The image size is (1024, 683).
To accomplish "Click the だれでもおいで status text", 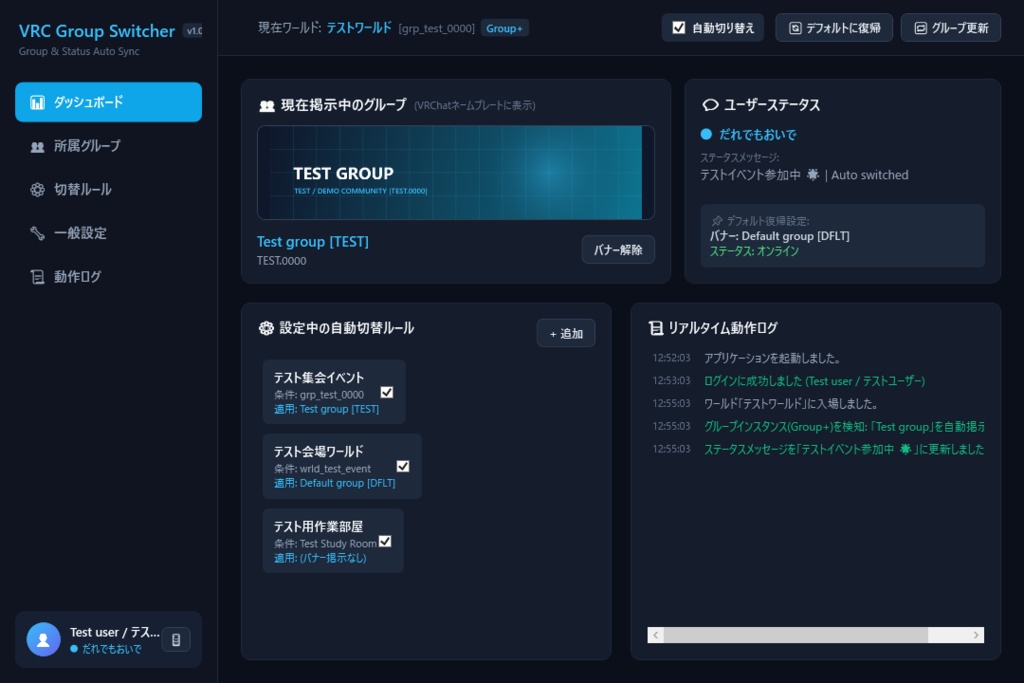I will click(x=758, y=135).
